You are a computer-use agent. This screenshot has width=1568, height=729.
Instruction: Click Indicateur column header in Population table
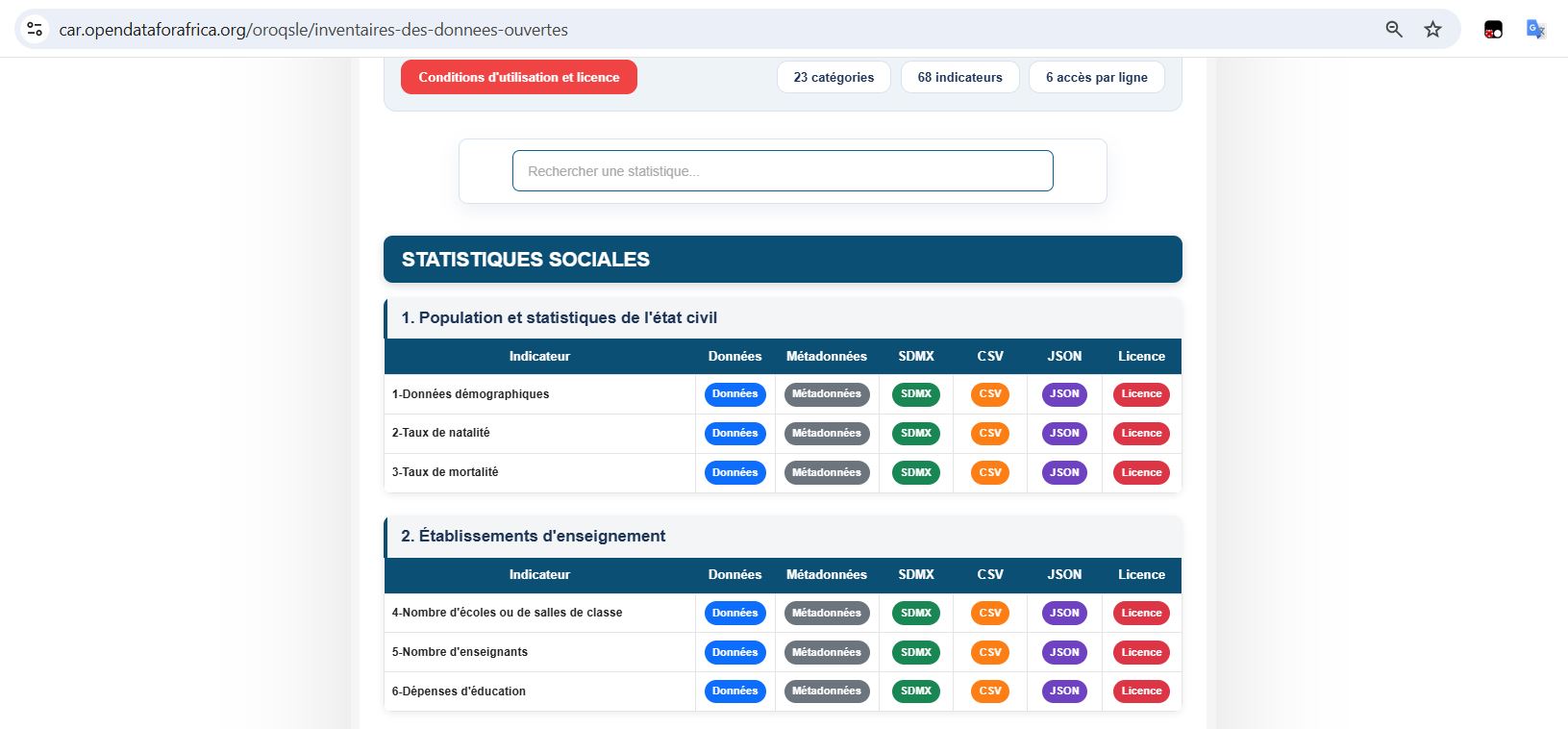[539, 356]
